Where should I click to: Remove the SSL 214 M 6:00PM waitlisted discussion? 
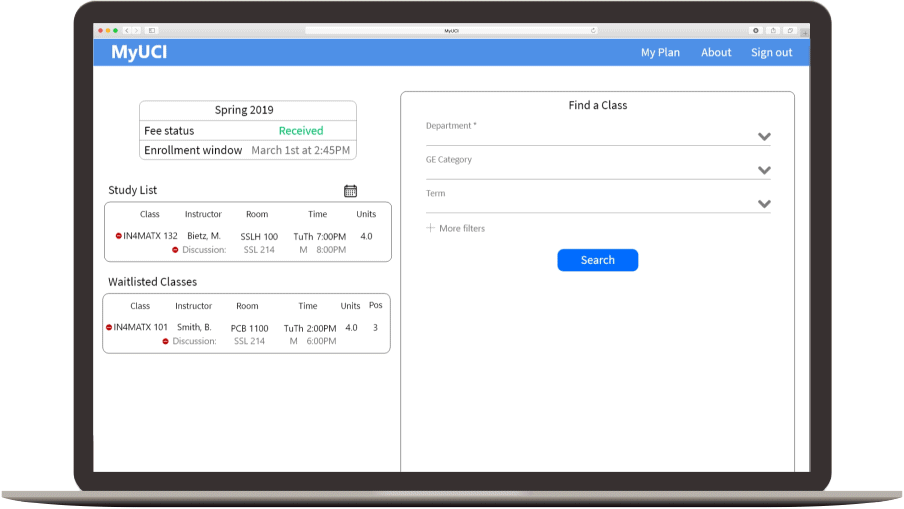(165, 341)
